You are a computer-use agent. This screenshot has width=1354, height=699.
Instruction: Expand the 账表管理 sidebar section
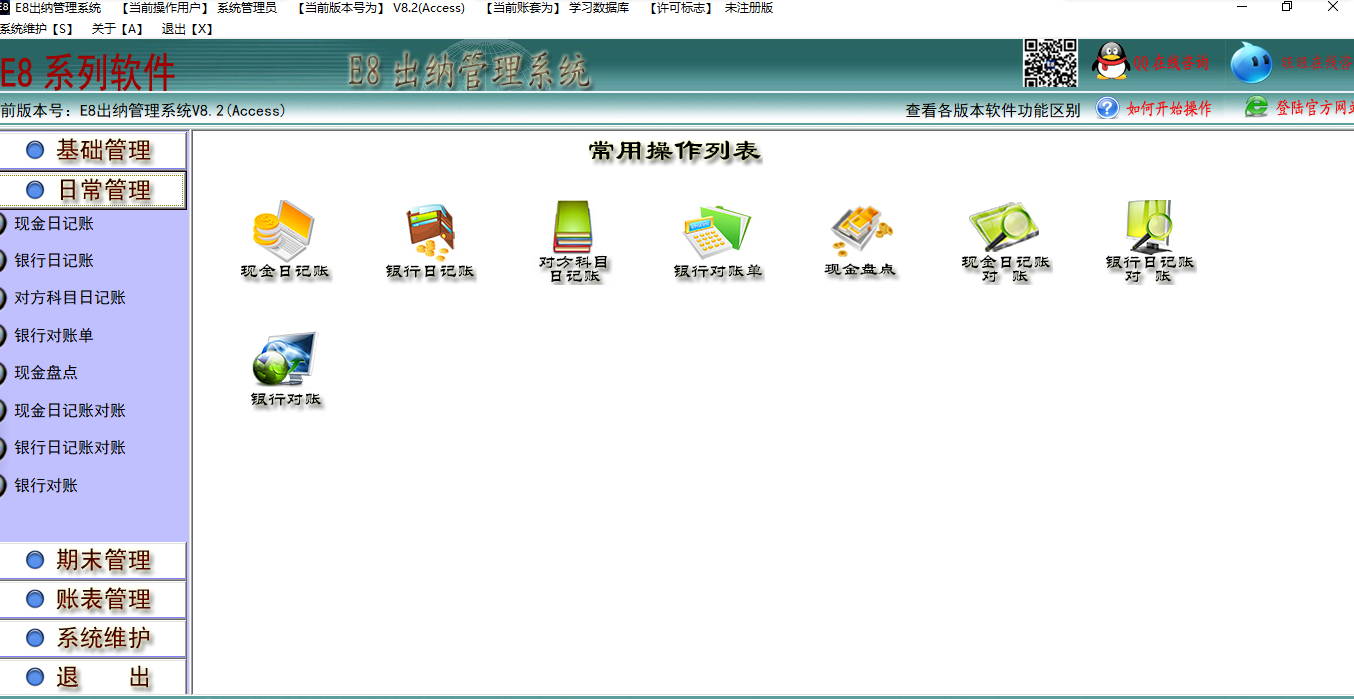pyautogui.click(x=93, y=599)
